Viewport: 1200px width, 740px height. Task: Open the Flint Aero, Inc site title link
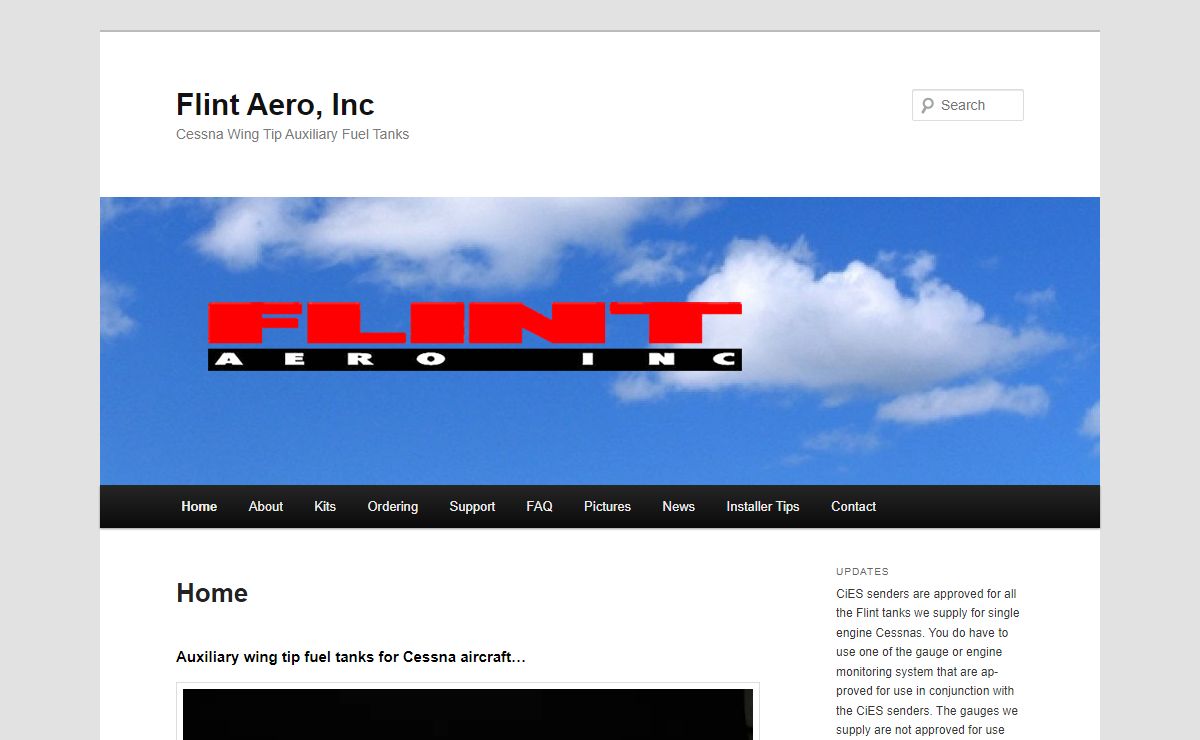pyautogui.click(x=275, y=104)
